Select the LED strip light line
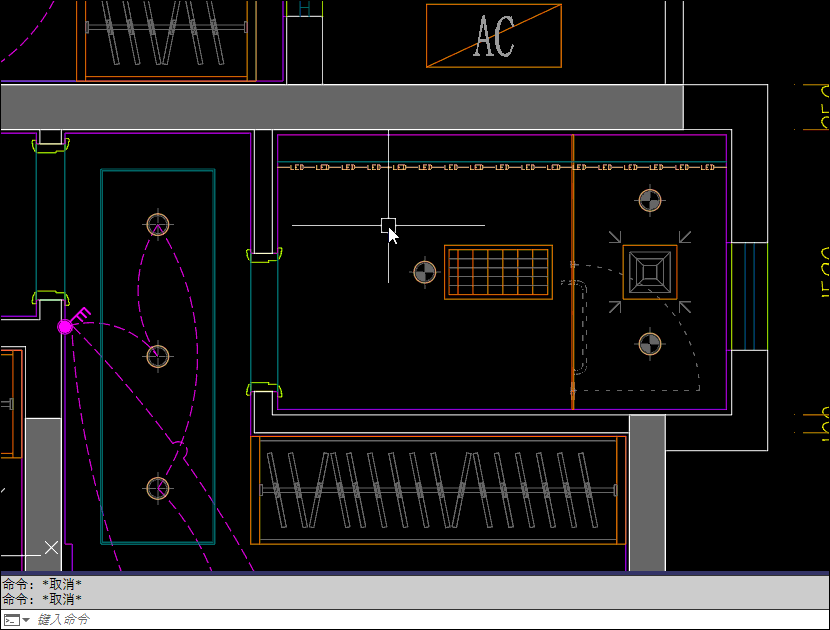 click(x=500, y=167)
